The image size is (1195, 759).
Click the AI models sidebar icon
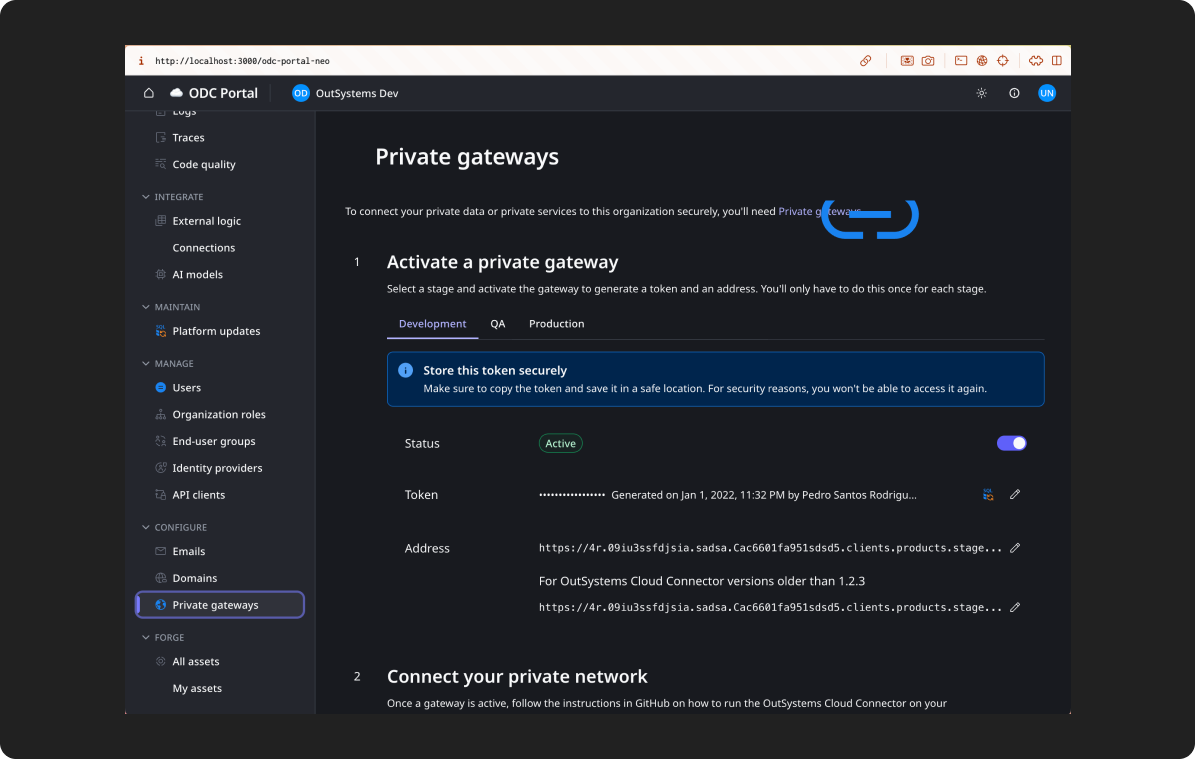click(x=161, y=274)
